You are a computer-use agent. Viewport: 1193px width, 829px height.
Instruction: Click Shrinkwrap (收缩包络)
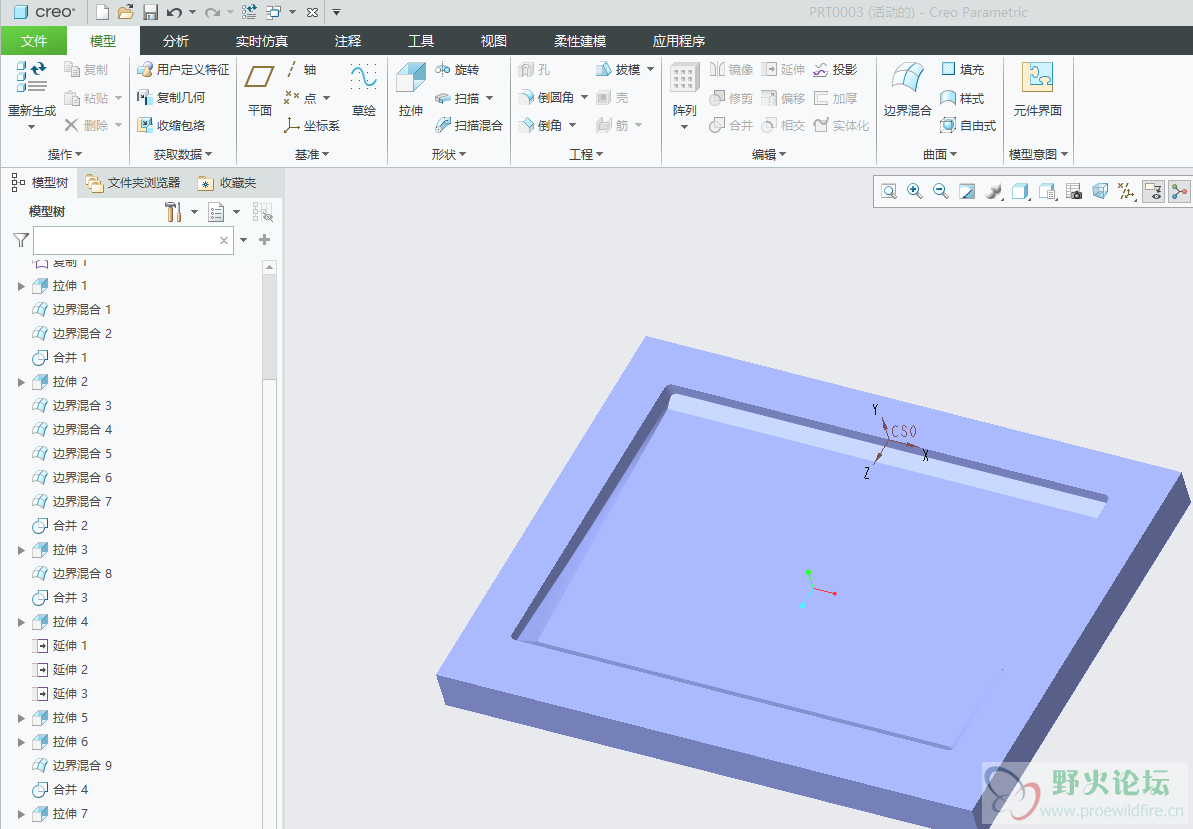(171, 125)
